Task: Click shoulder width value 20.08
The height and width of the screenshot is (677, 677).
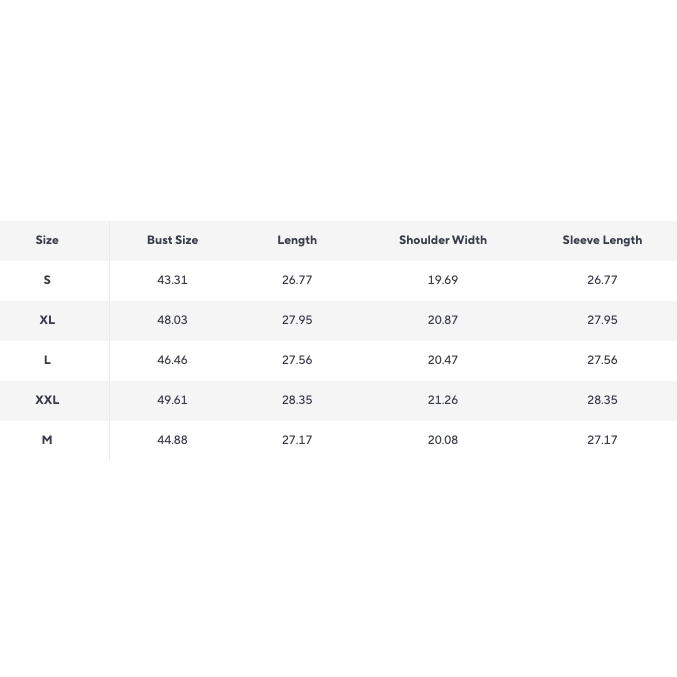Action: pyautogui.click(x=443, y=440)
